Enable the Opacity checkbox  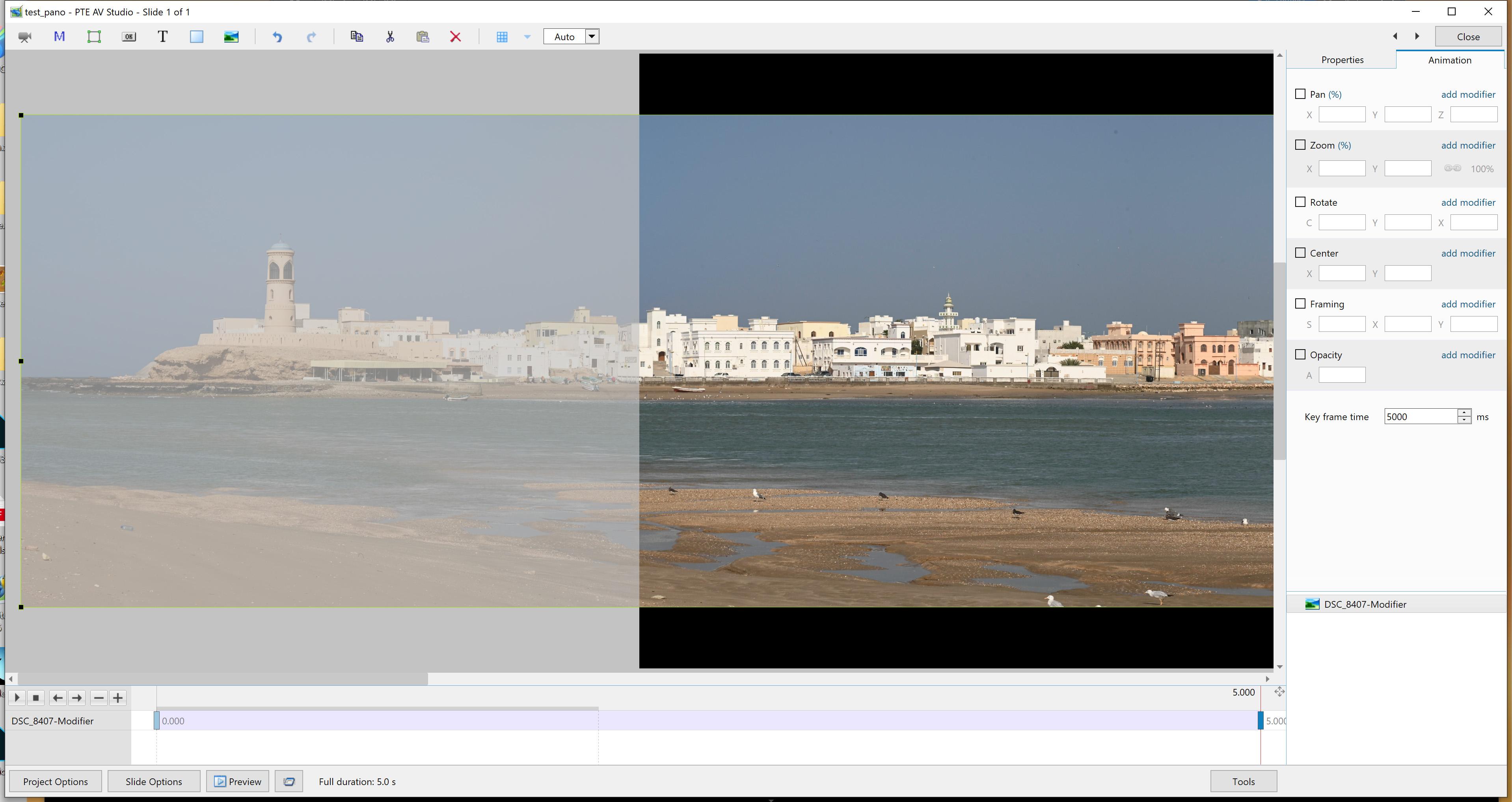click(1300, 355)
